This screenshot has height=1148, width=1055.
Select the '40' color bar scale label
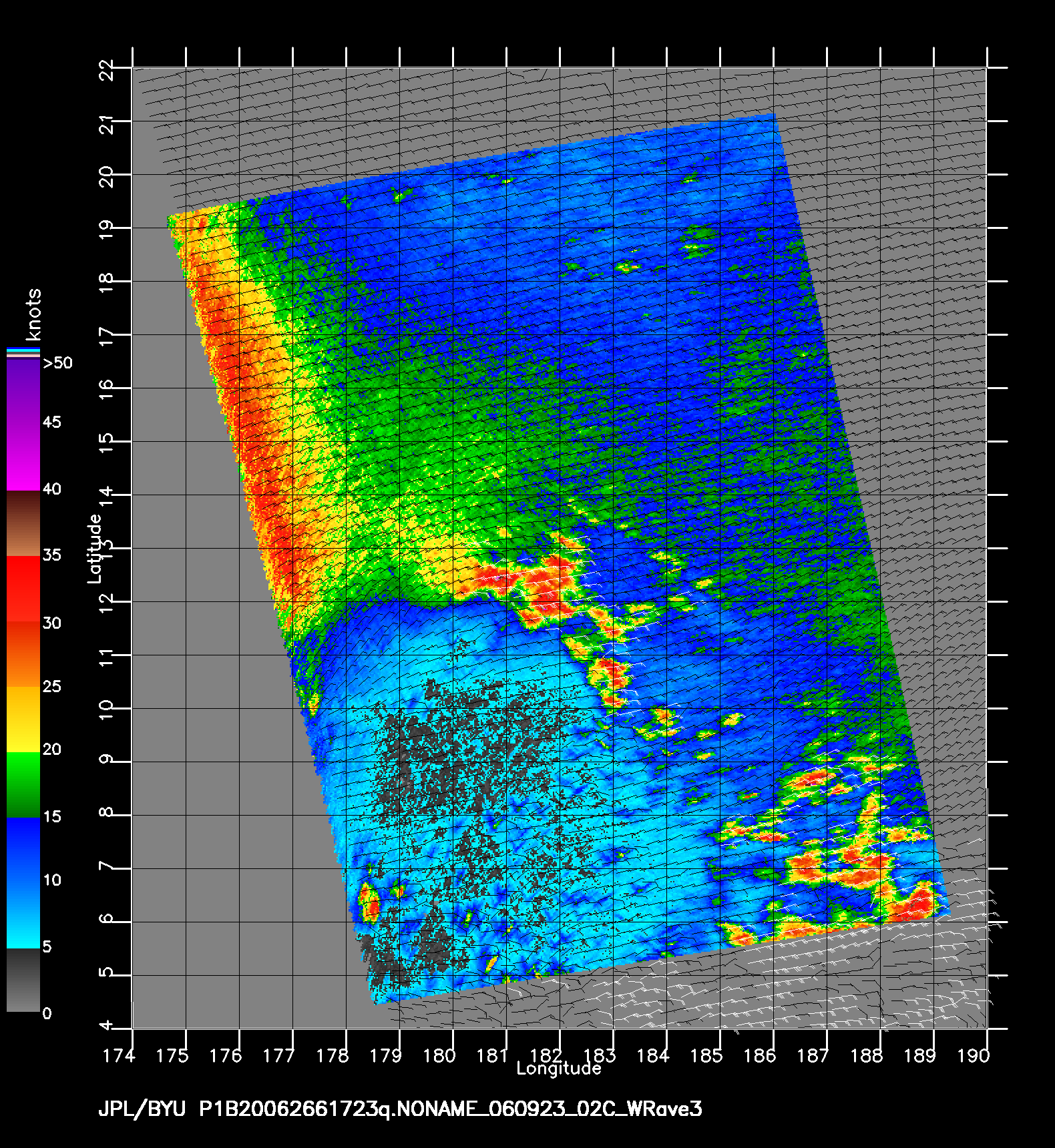pos(52,489)
